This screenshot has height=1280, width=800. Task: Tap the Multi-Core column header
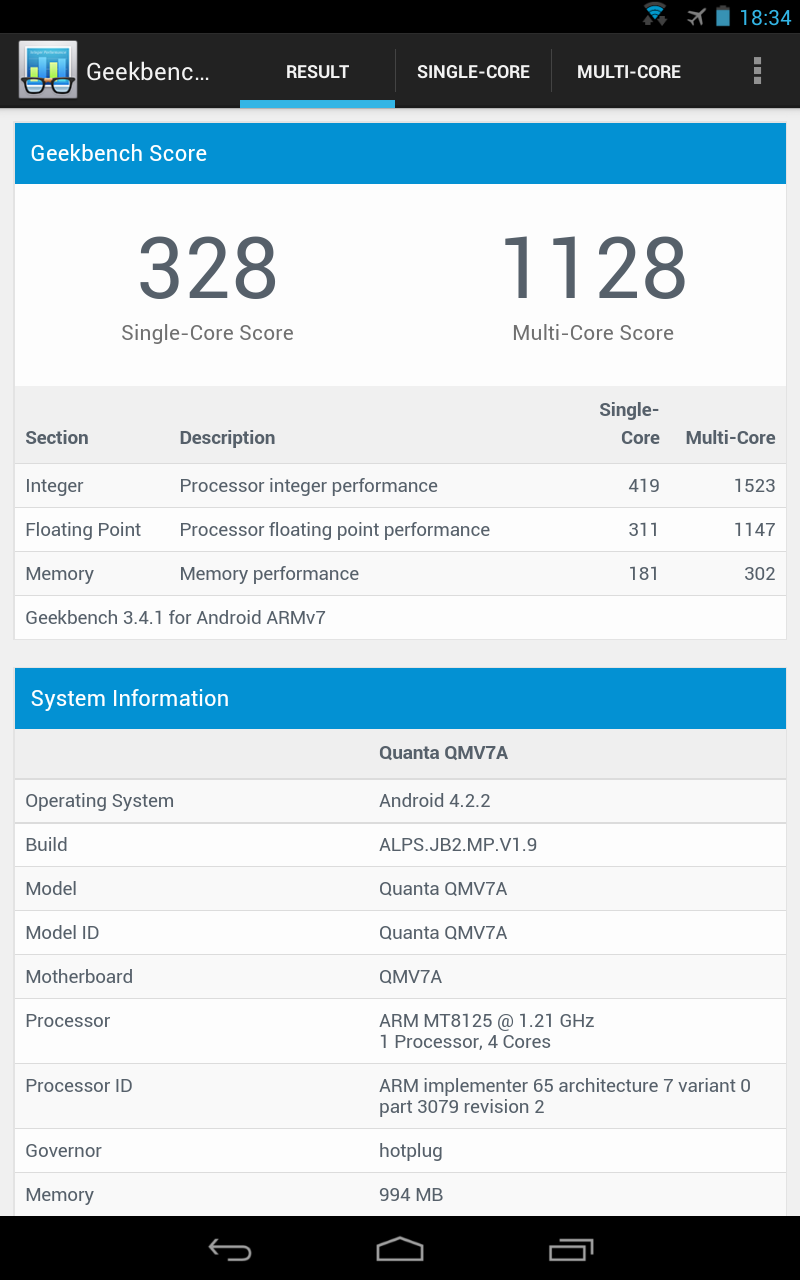[x=730, y=438]
